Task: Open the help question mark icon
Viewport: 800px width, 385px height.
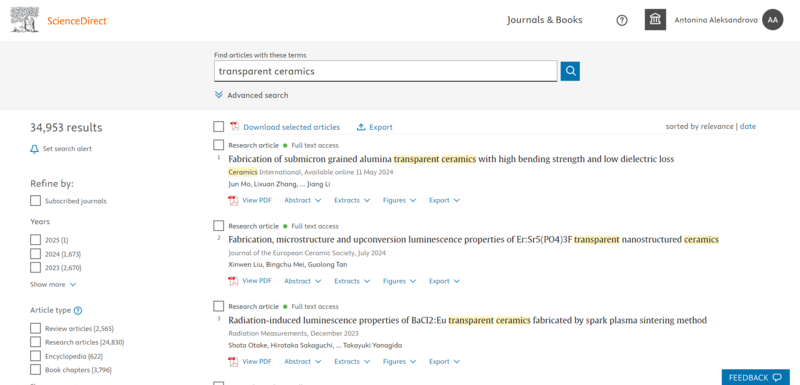Action: click(x=621, y=20)
